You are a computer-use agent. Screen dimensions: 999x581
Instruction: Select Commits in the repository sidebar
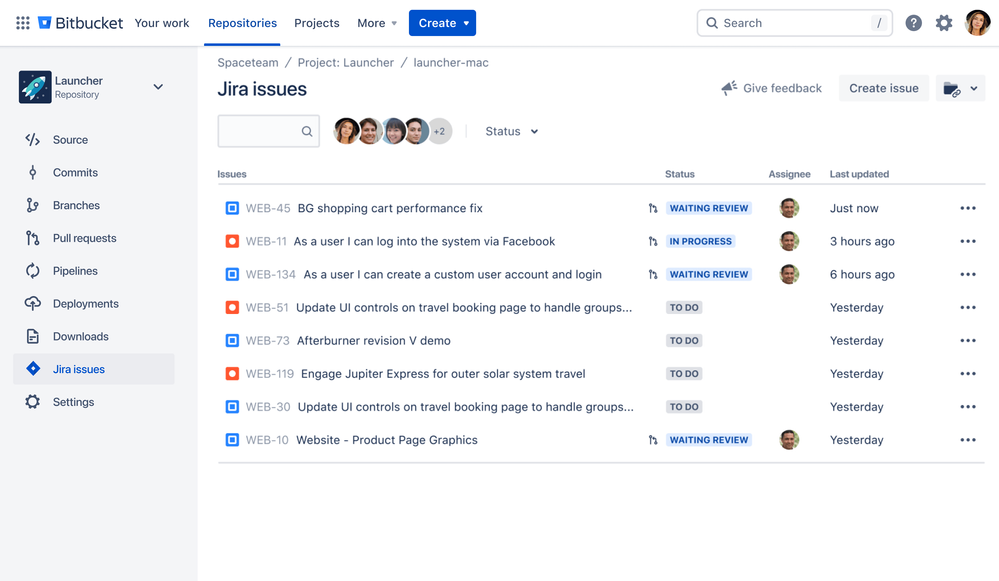pos(75,172)
